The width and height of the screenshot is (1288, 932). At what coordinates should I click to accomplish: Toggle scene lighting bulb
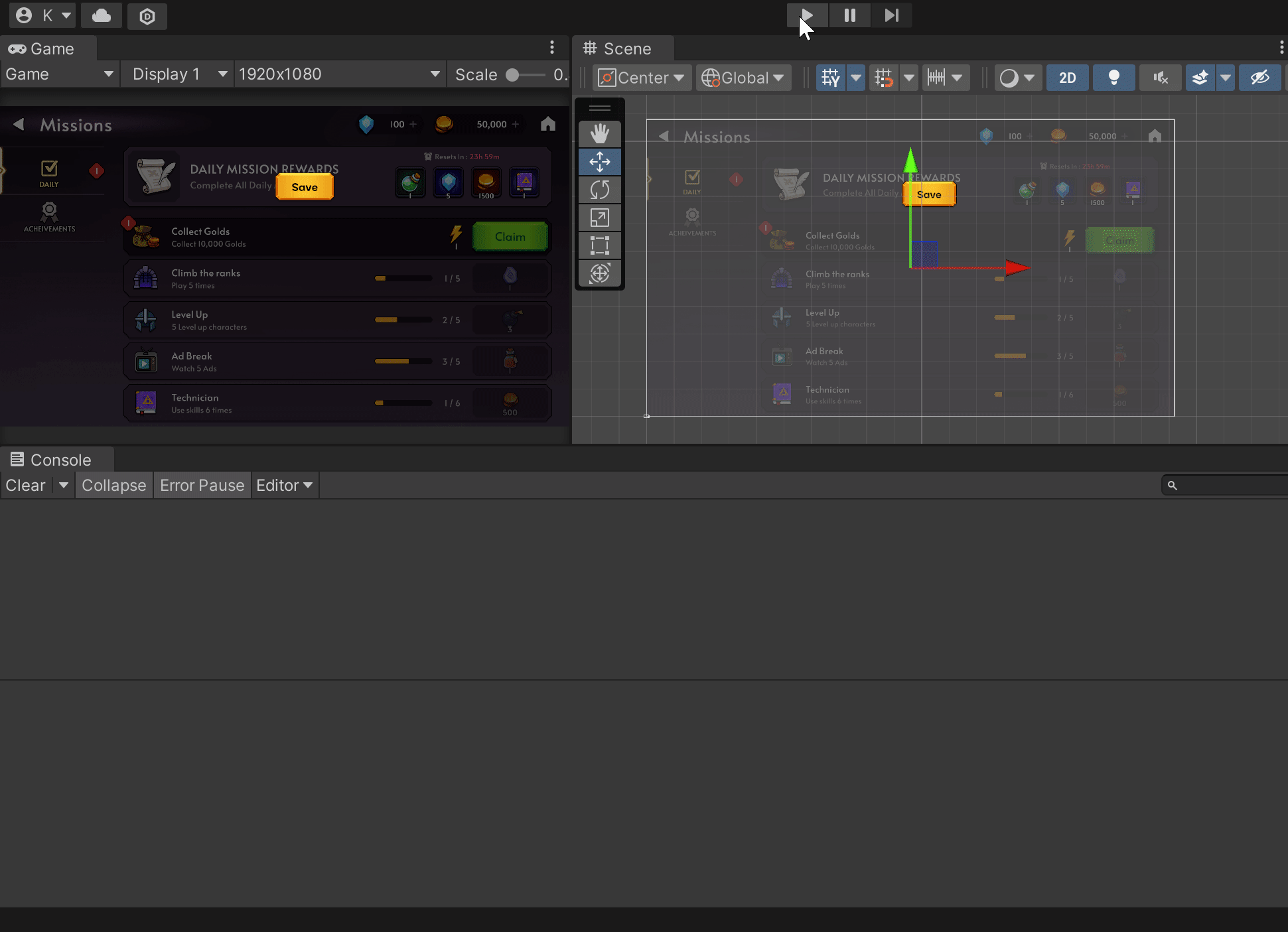point(1113,78)
